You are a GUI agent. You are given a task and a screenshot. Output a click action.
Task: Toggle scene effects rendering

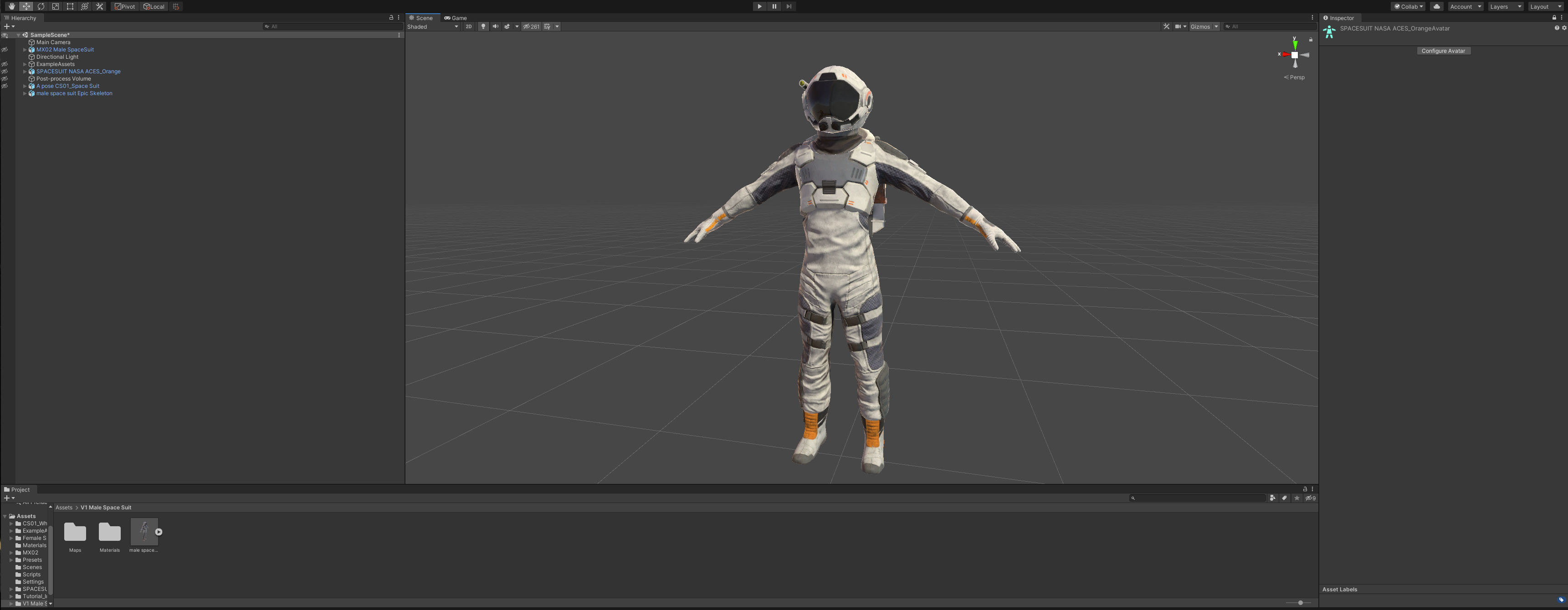pyautogui.click(x=507, y=26)
